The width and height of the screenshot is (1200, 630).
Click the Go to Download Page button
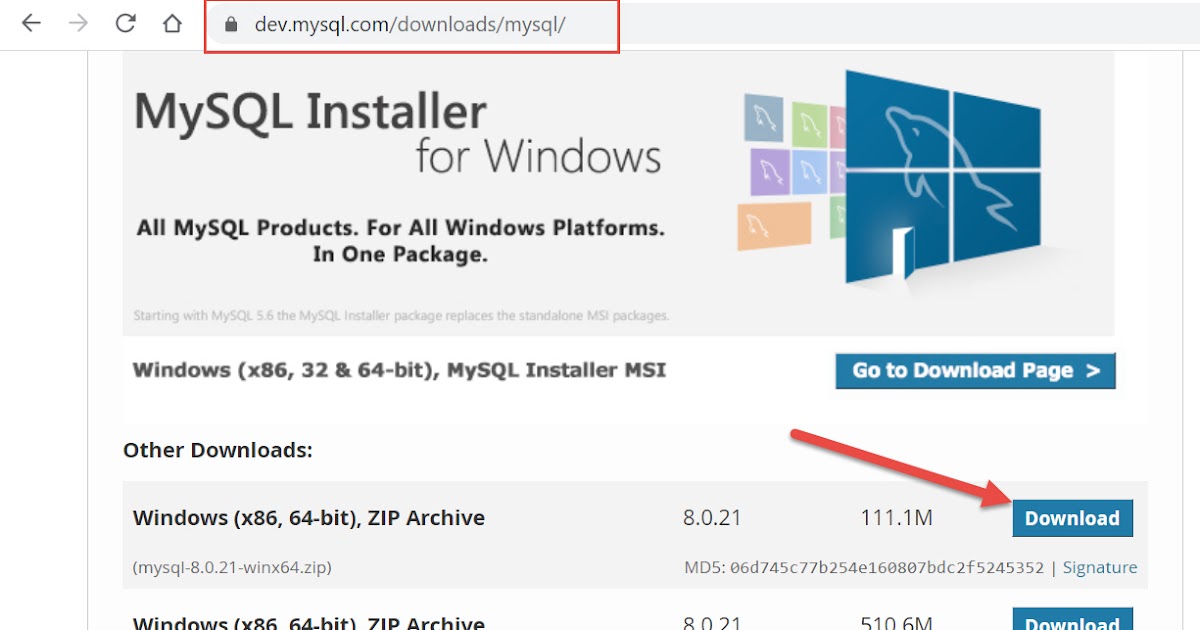coord(975,370)
